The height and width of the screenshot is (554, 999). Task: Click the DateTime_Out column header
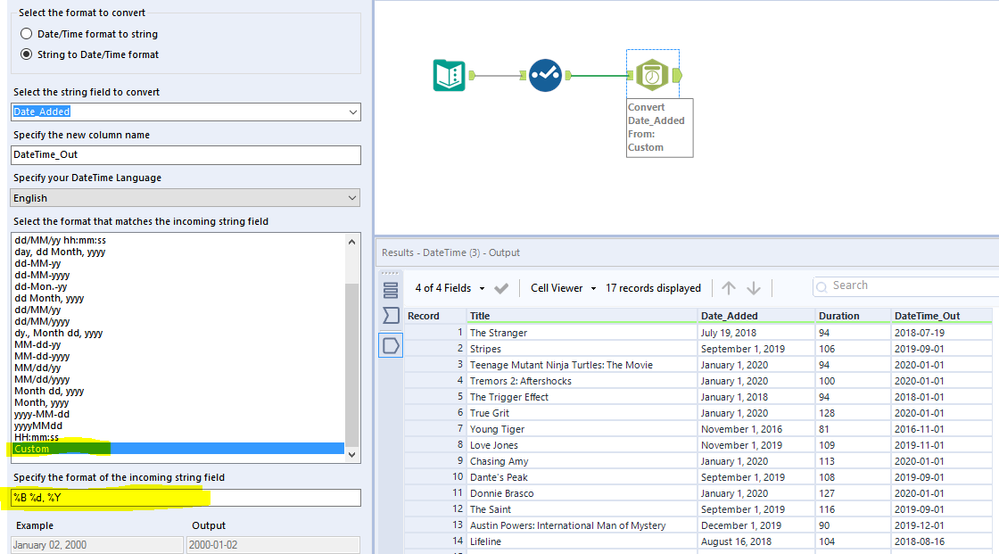[942, 316]
